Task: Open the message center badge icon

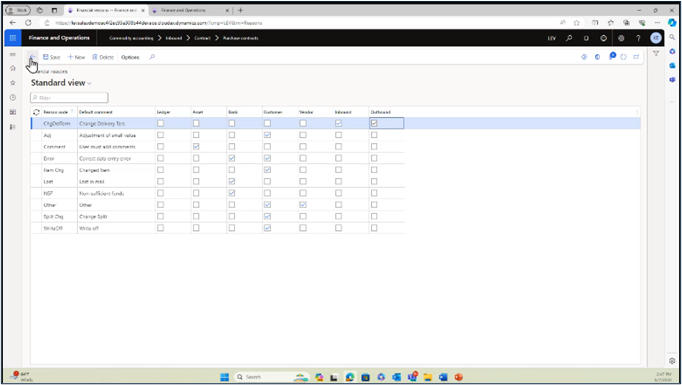Action: [x=612, y=56]
